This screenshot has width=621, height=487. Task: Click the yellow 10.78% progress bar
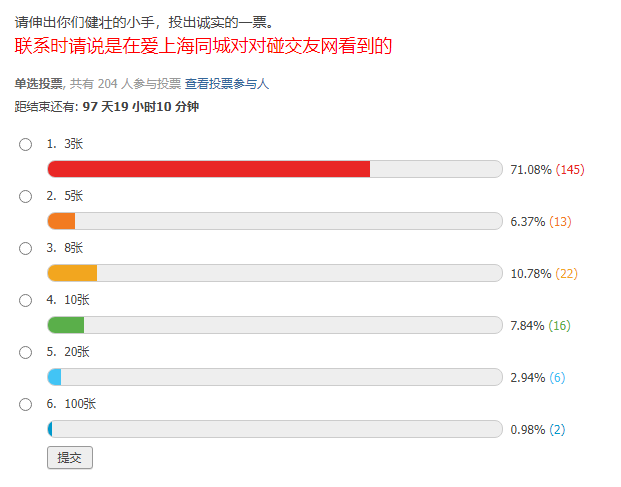275,273
